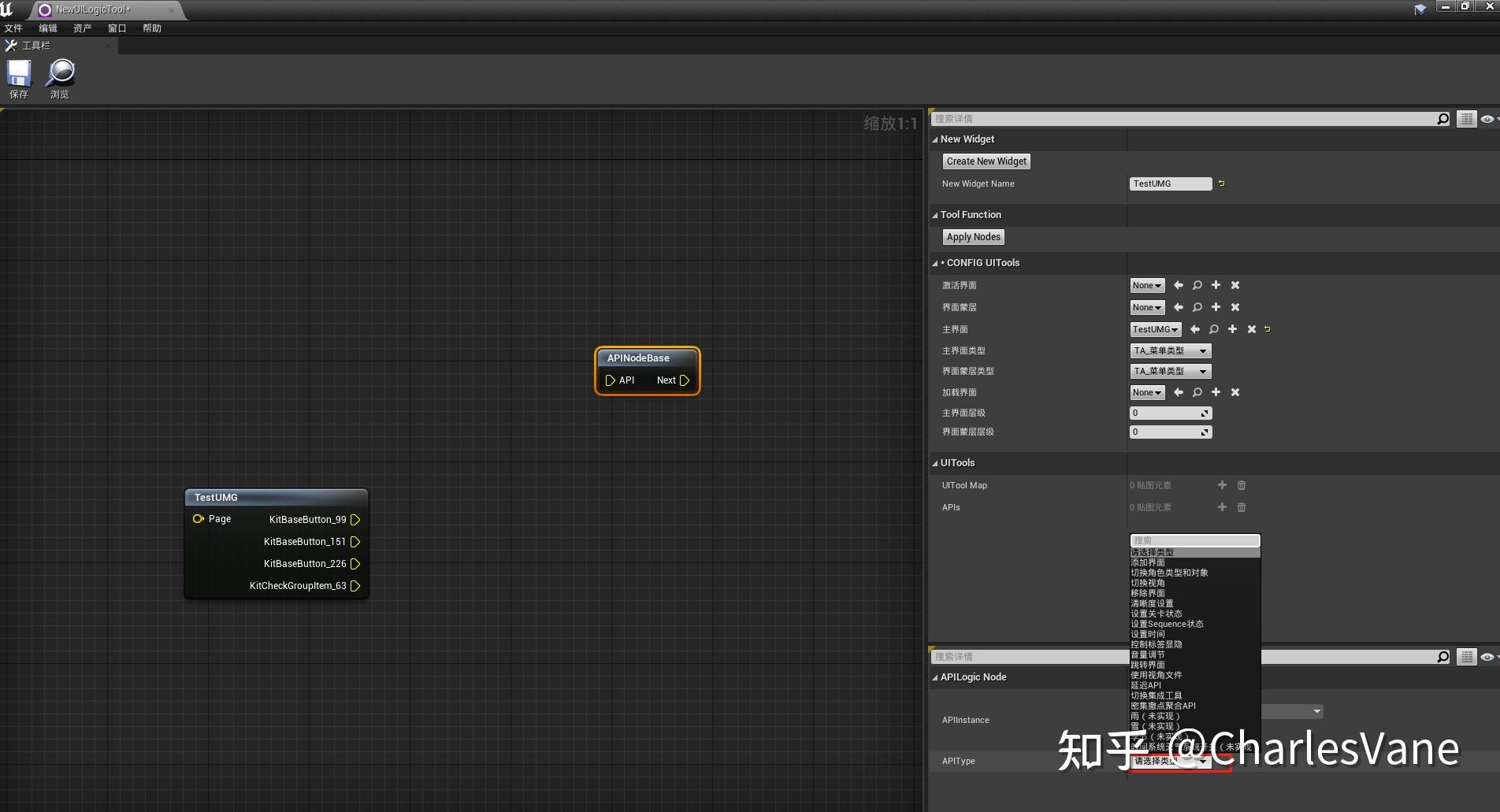Image resolution: width=1500 pixels, height=812 pixels.
Task: Open the 文件 menu
Action: click(13, 28)
